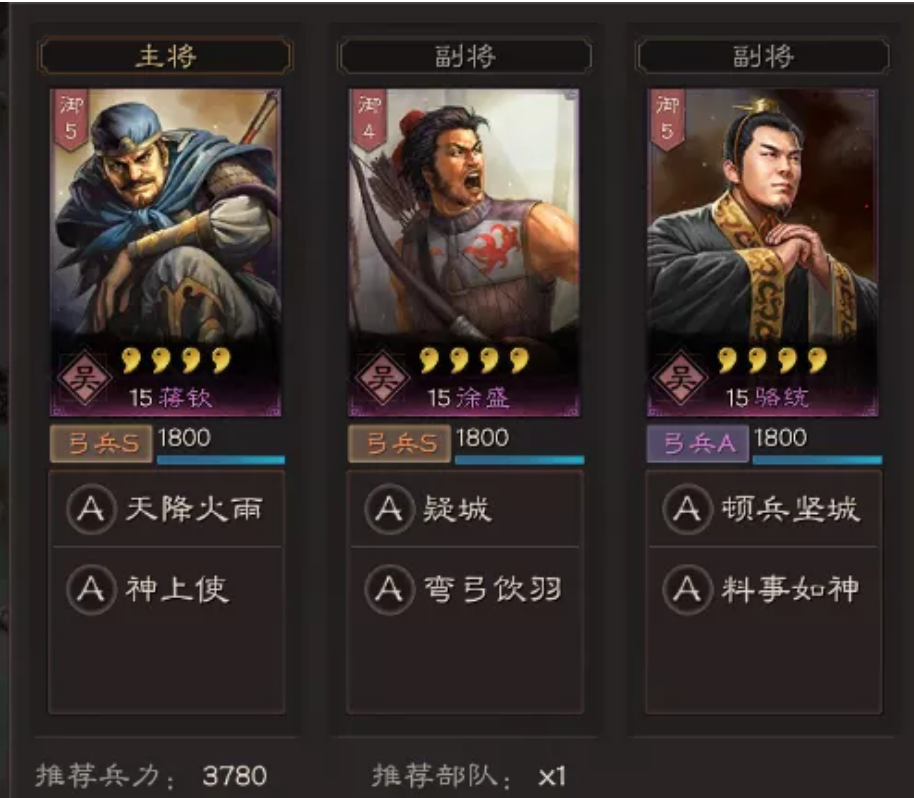The image size is (914, 798).
Task: Click the 御4 cost badge on 徐盛's card
Action: (x=369, y=119)
